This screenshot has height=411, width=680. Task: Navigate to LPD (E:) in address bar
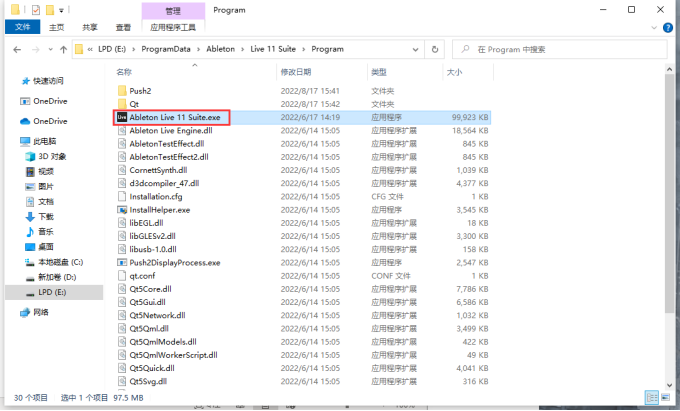[112, 49]
